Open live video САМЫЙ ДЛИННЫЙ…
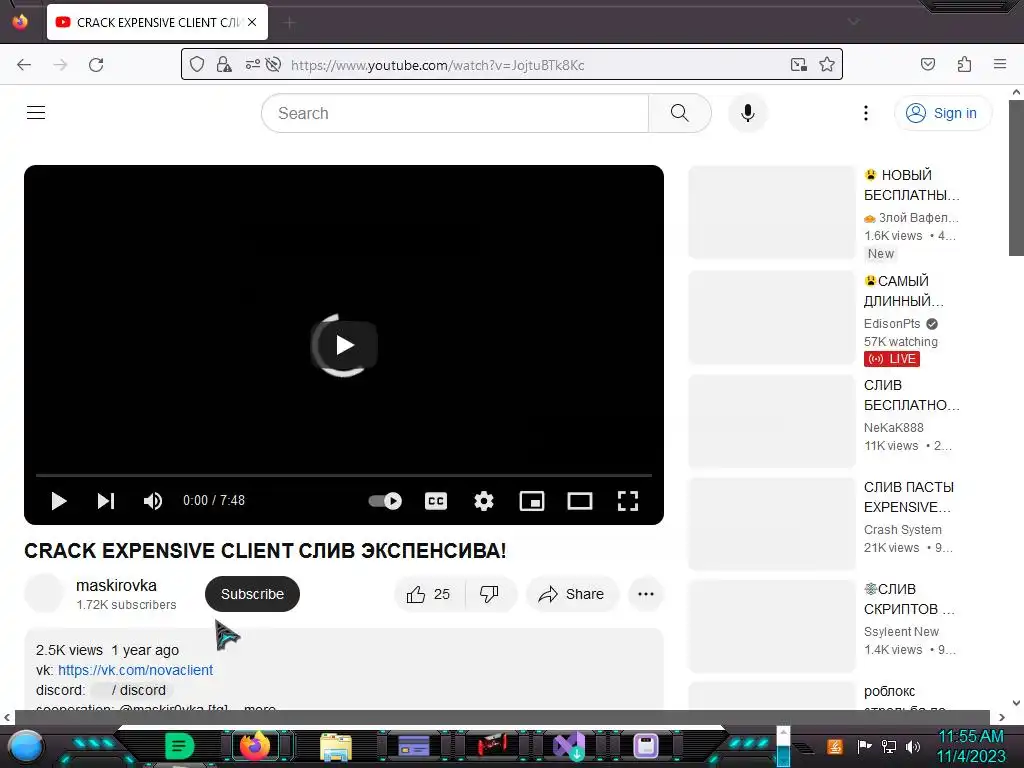Viewport: 1024px width, 768px height. [x=904, y=291]
